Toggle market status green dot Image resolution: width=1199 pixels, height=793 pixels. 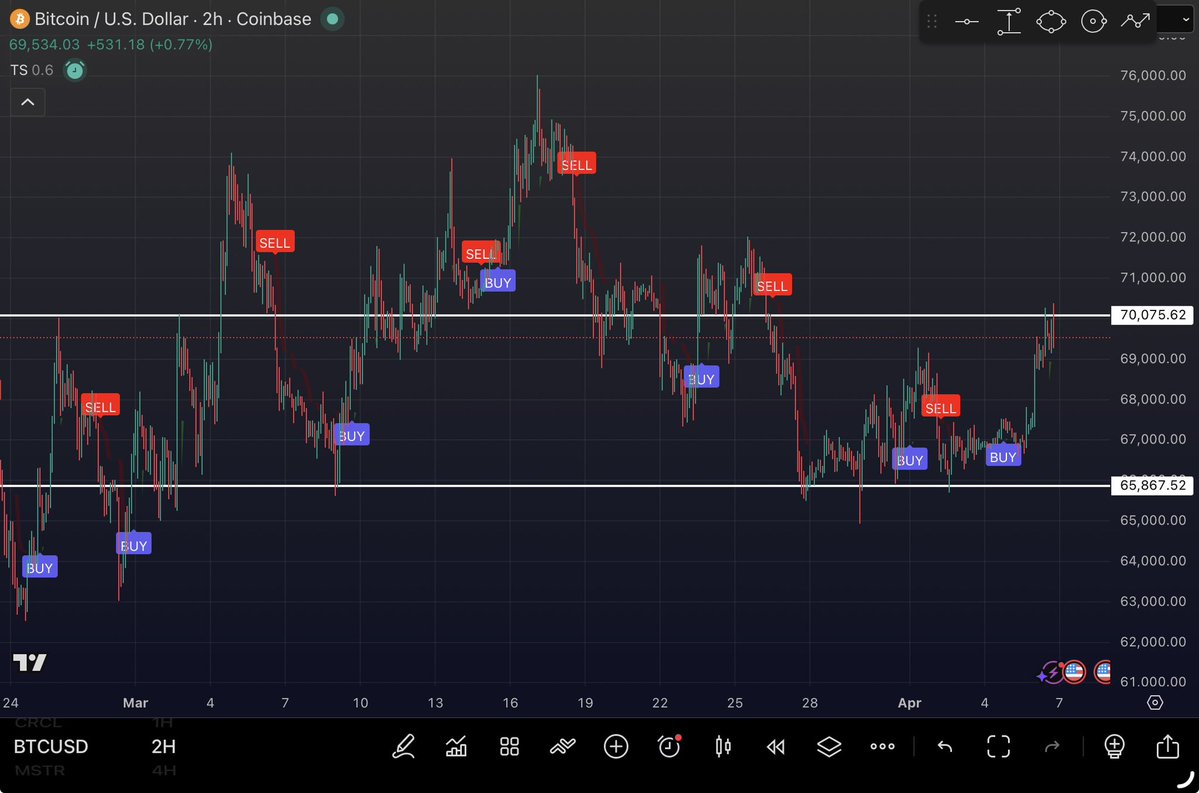coord(333,19)
